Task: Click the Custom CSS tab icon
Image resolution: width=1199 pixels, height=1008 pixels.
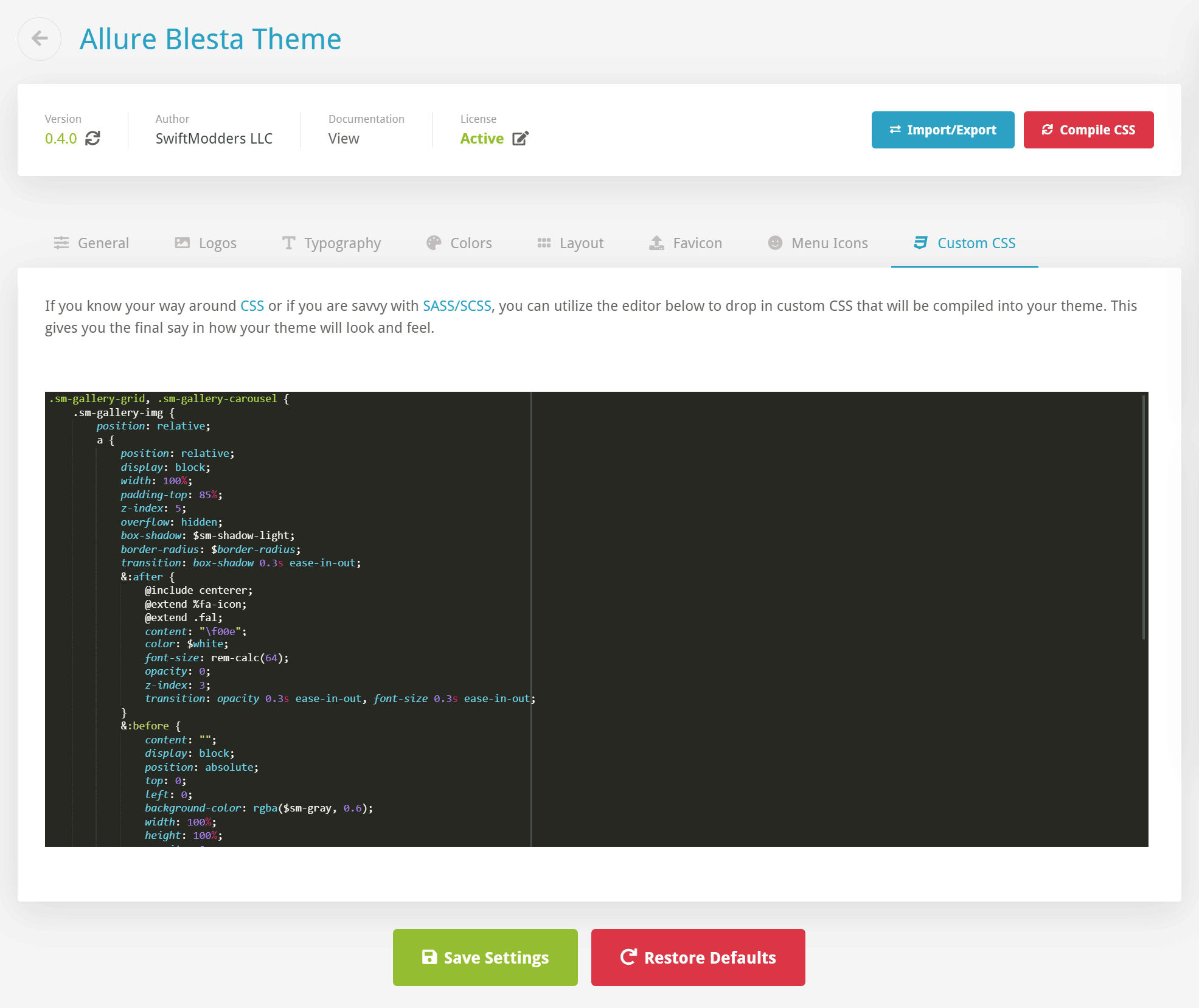Action: coord(920,243)
